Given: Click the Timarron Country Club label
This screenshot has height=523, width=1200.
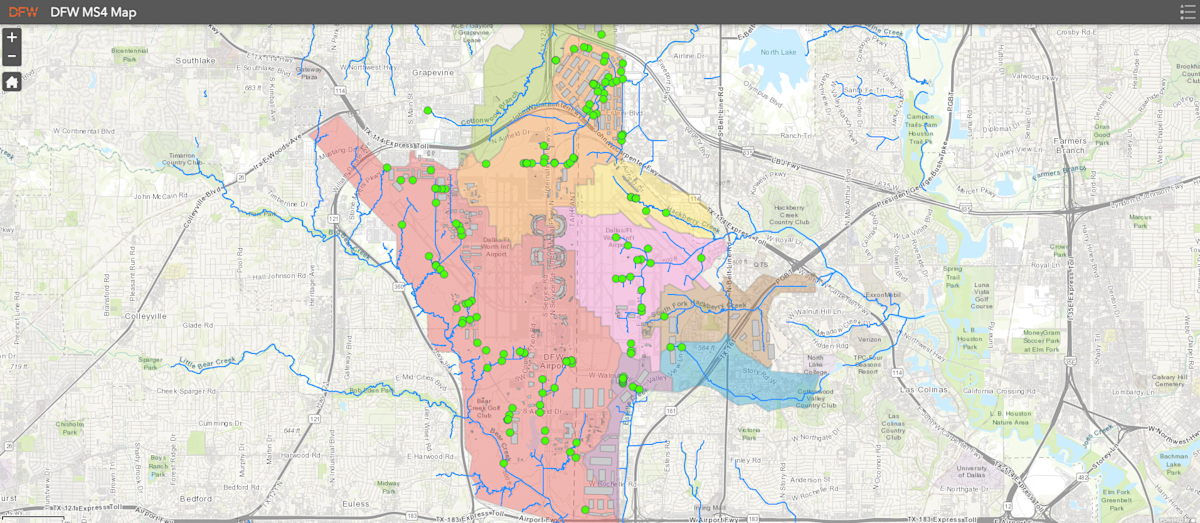Looking at the screenshot, I should pyautogui.click(x=182, y=159).
